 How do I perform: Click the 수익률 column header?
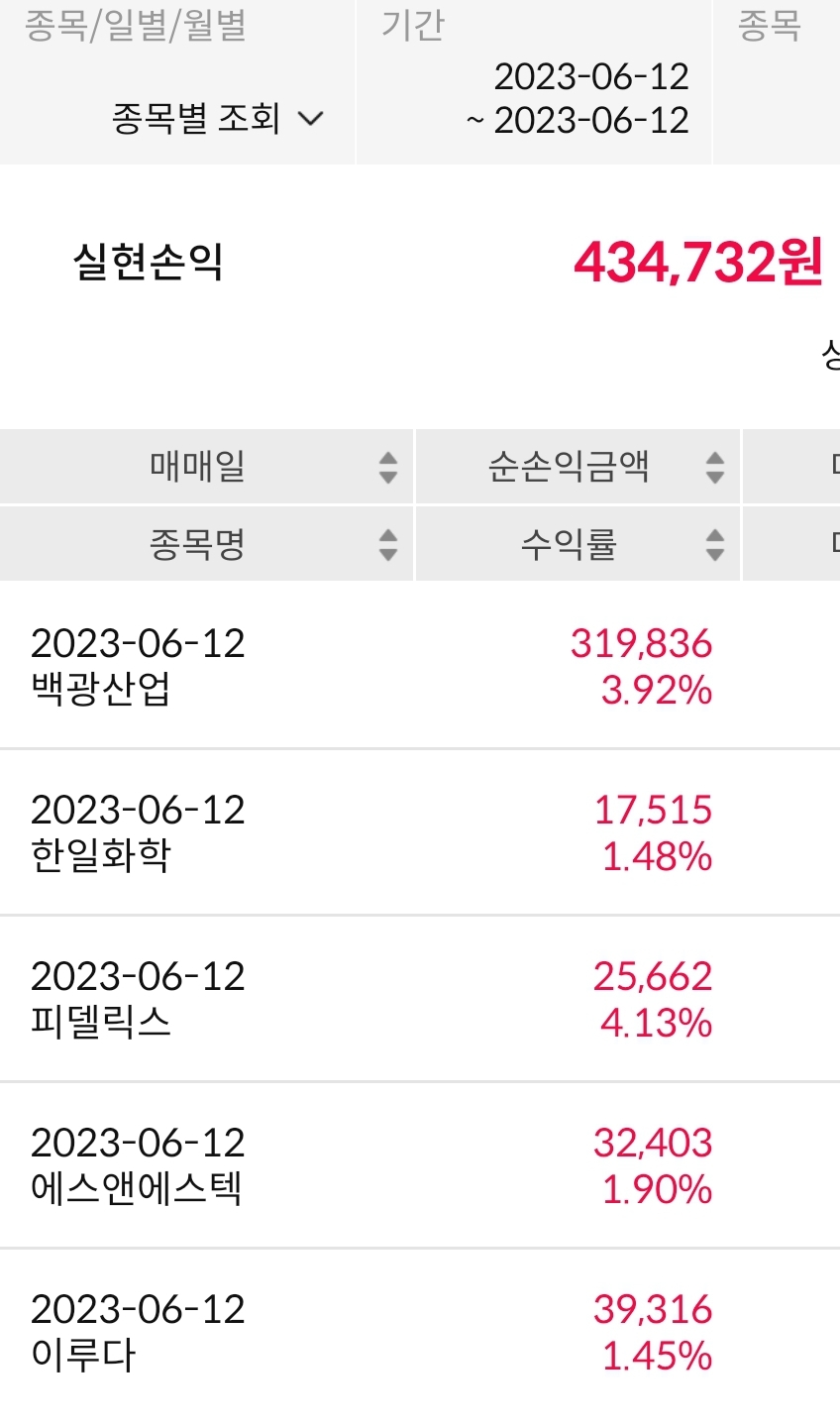[569, 544]
